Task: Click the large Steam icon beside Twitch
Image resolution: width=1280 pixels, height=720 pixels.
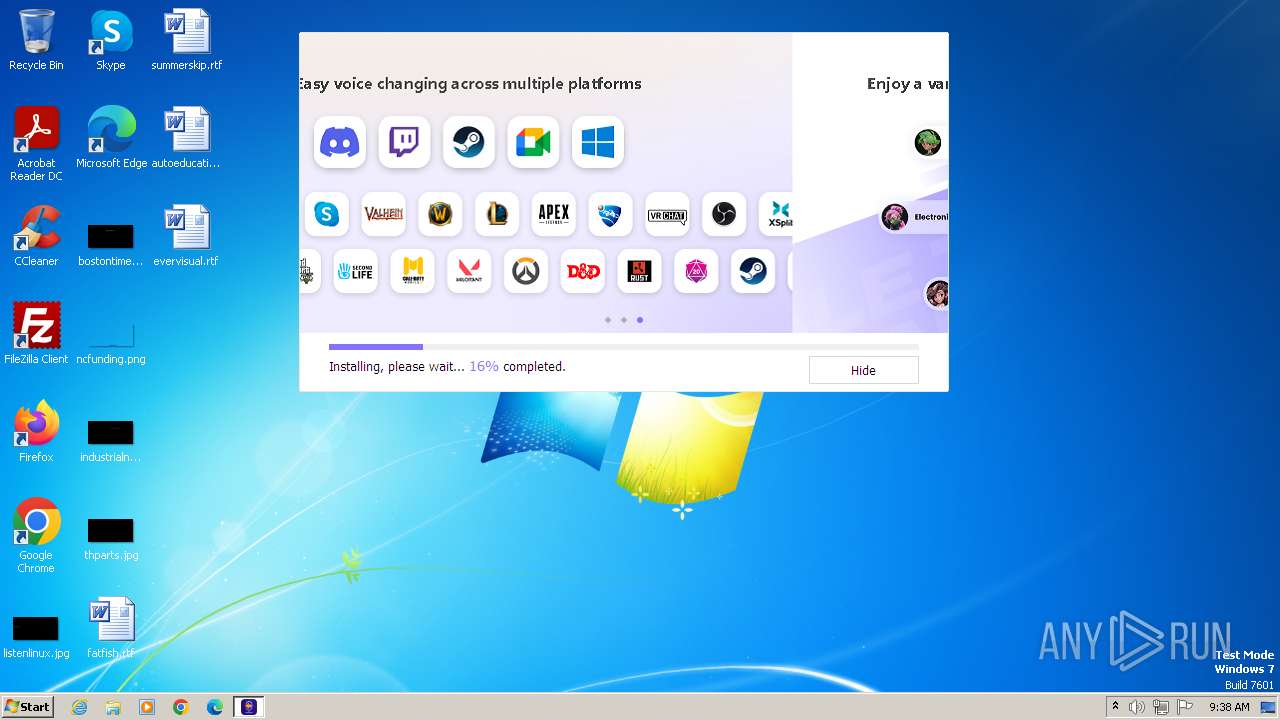Action: 468,142
